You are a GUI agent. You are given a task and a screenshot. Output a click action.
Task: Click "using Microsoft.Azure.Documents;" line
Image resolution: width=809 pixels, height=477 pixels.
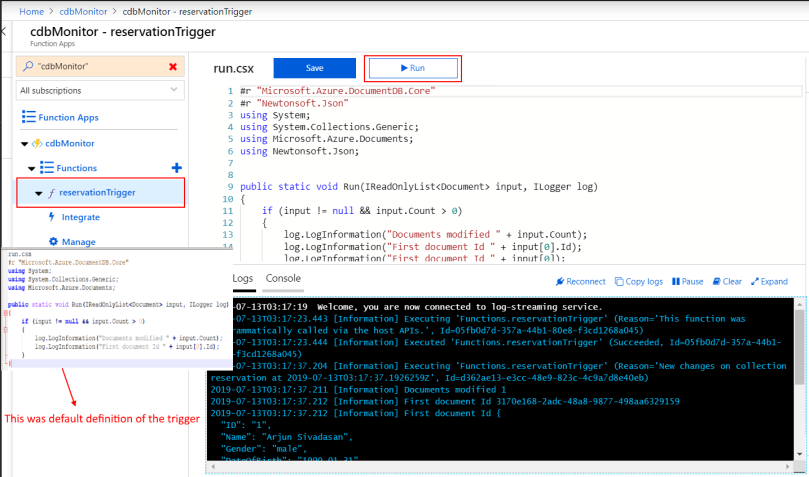tap(327, 139)
